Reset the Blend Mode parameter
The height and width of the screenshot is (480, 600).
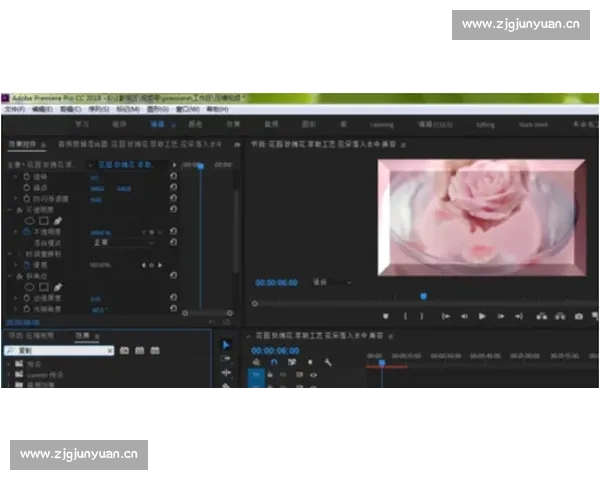pos(173,242)
